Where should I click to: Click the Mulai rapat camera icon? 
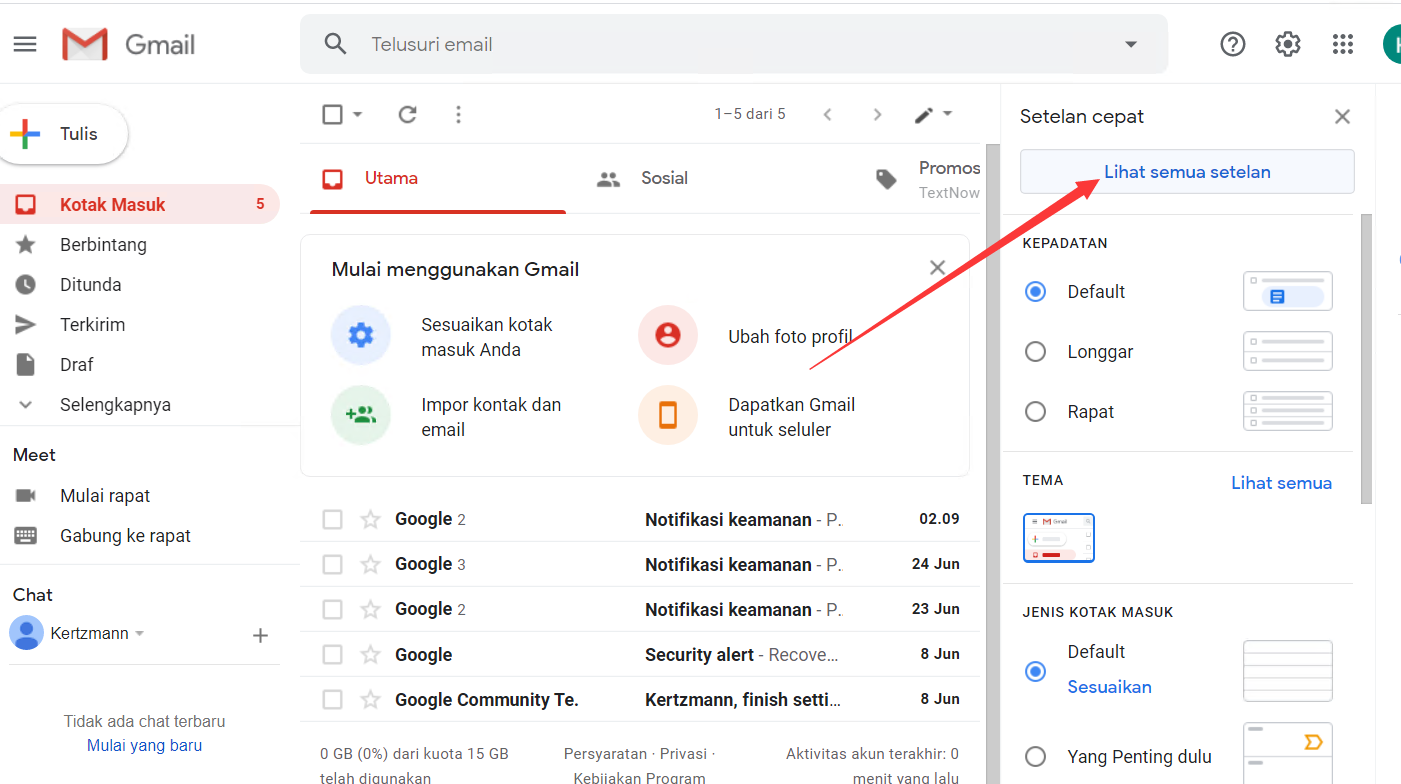(x=26, y=496)
